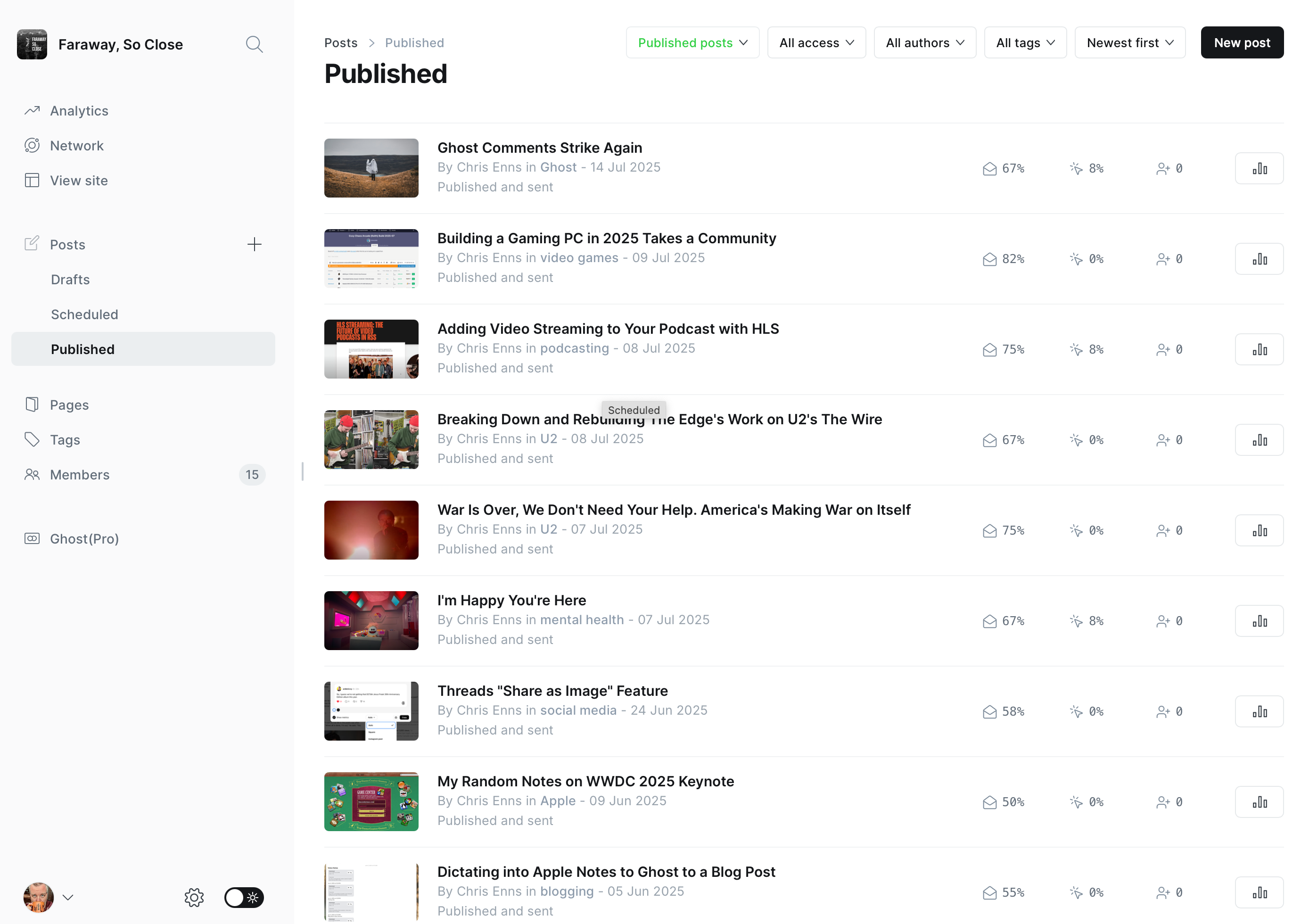
Task: Open the All authors dropdown
Action: [924, 43]
